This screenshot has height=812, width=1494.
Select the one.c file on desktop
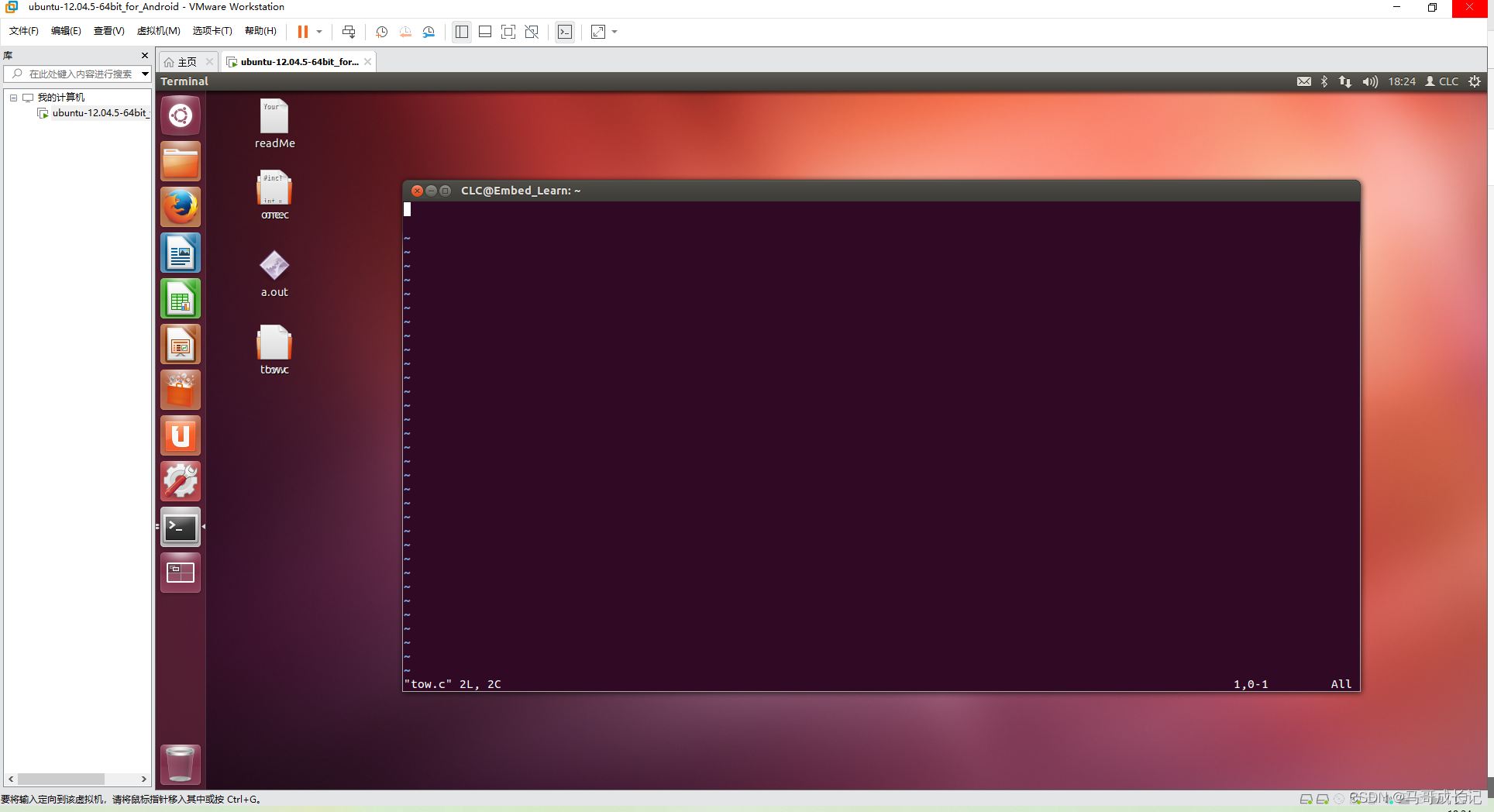pyautogui.click(x=274, y=195)
